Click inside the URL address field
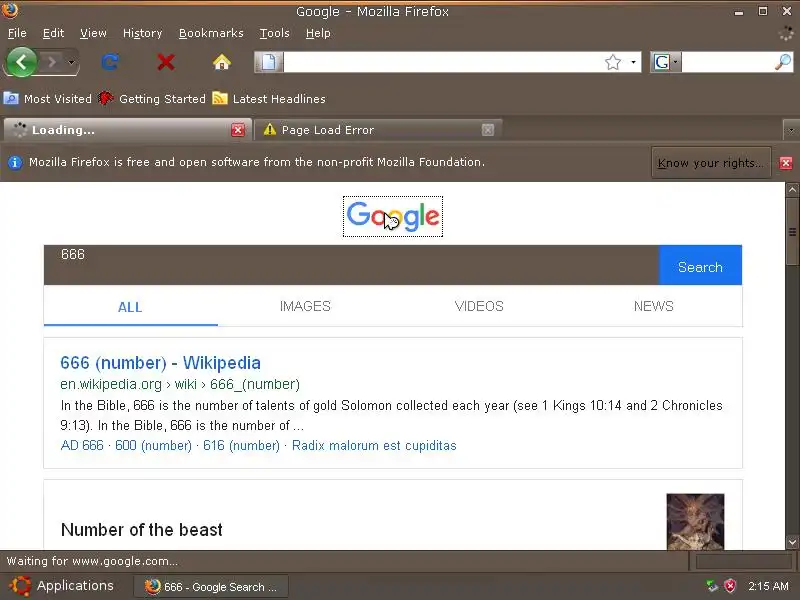This screenshot has height=600, width=800. click(443, 62)
